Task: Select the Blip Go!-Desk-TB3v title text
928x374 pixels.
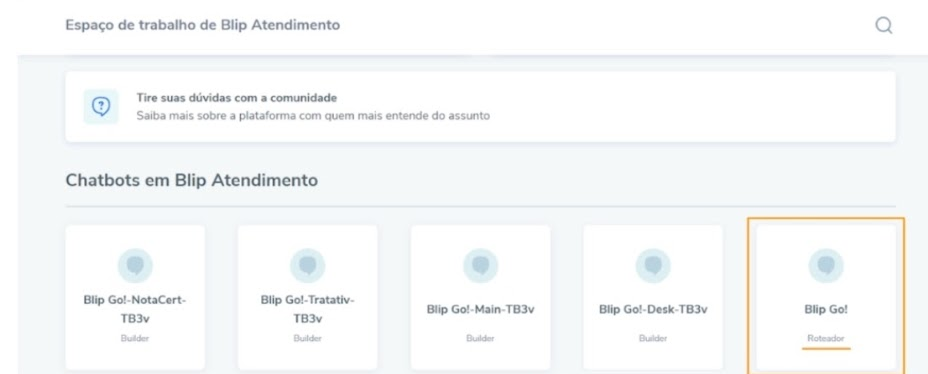Action: (653, 309)
